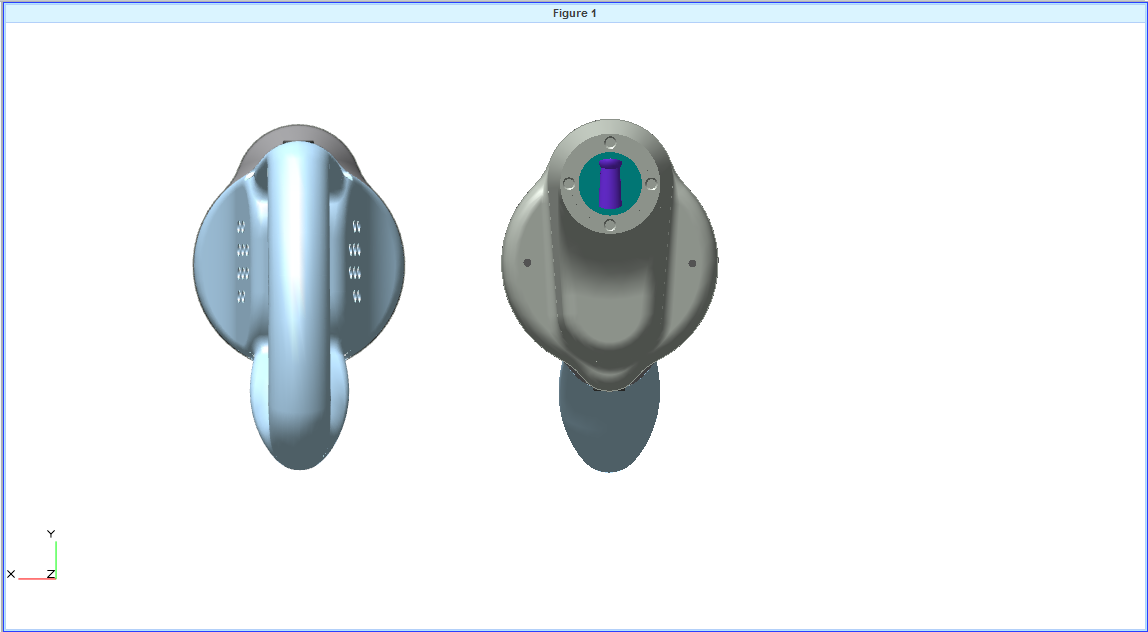Screen dimensions: 1148x632
Task: Click the bottom bolt hole on right model's flange
Action: point(610,225)
